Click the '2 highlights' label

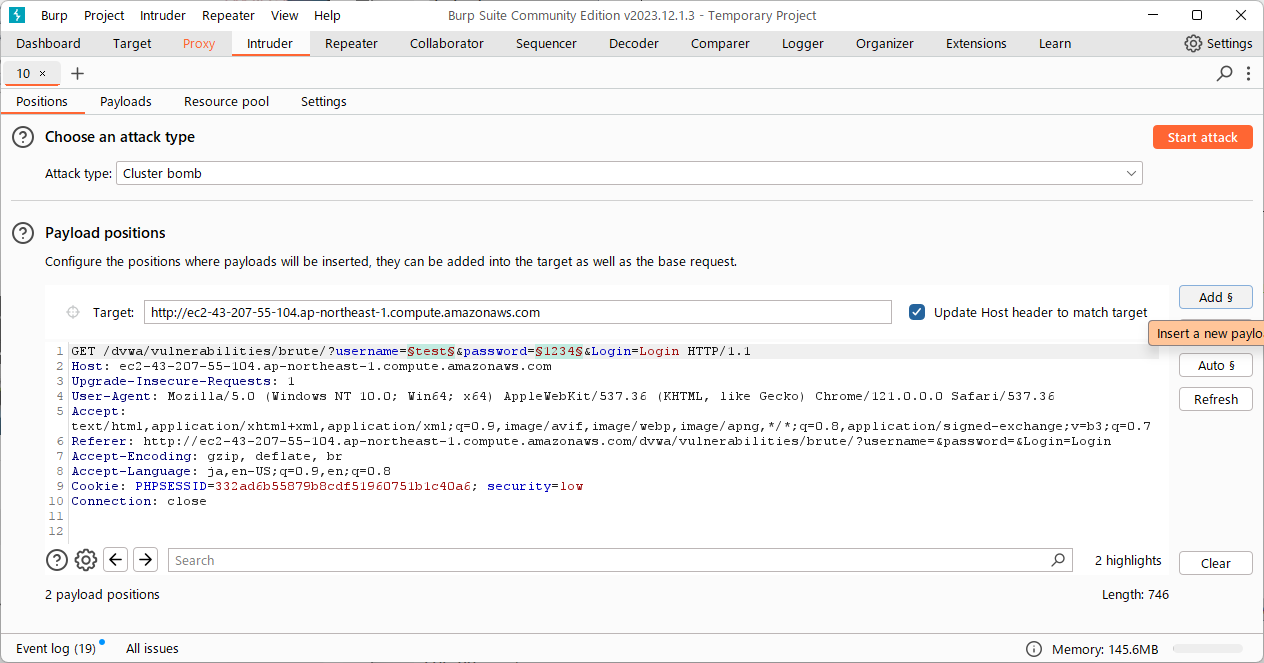(1128, 560)
